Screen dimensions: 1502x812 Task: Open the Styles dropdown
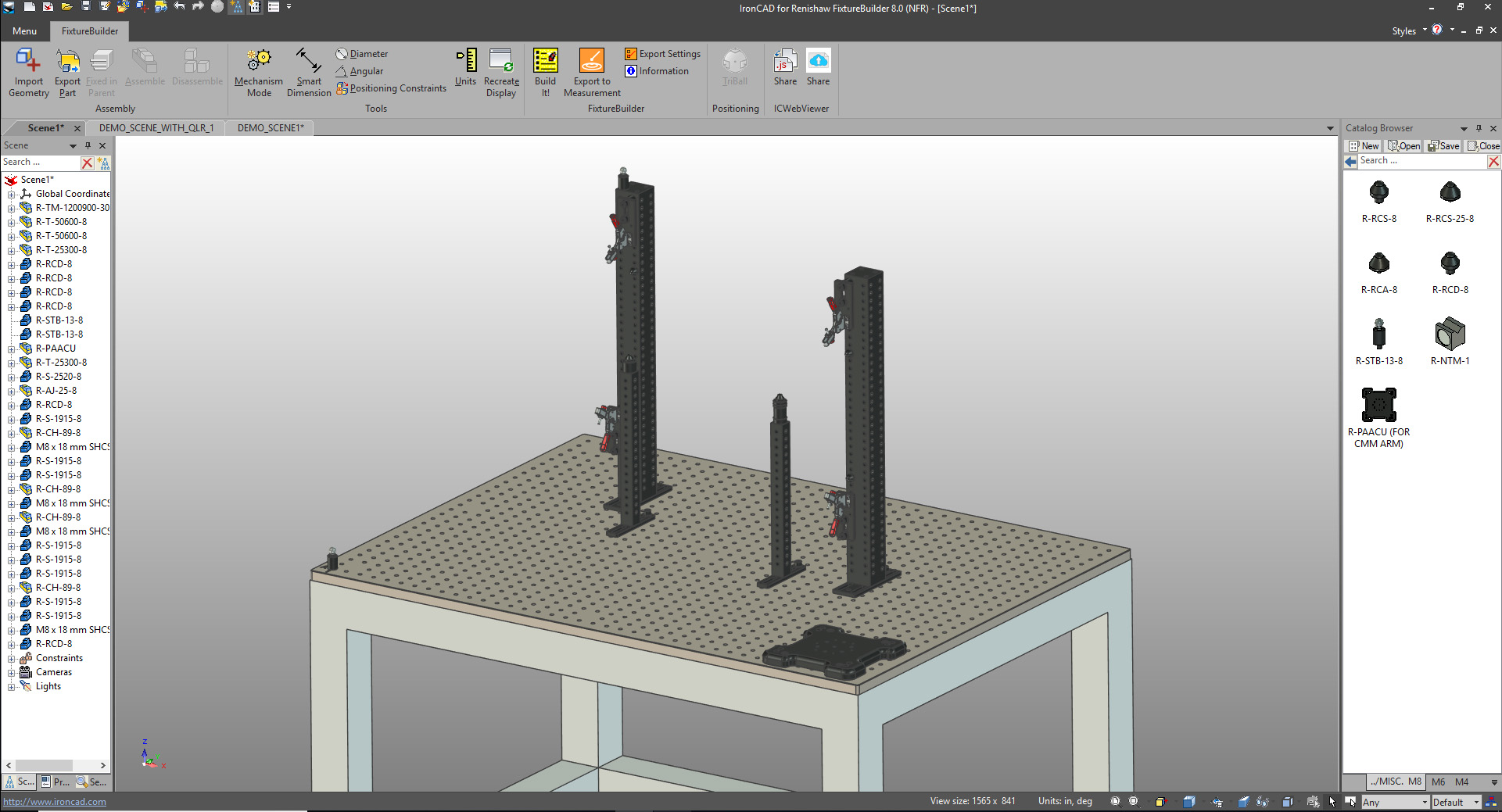point(1409,30)
